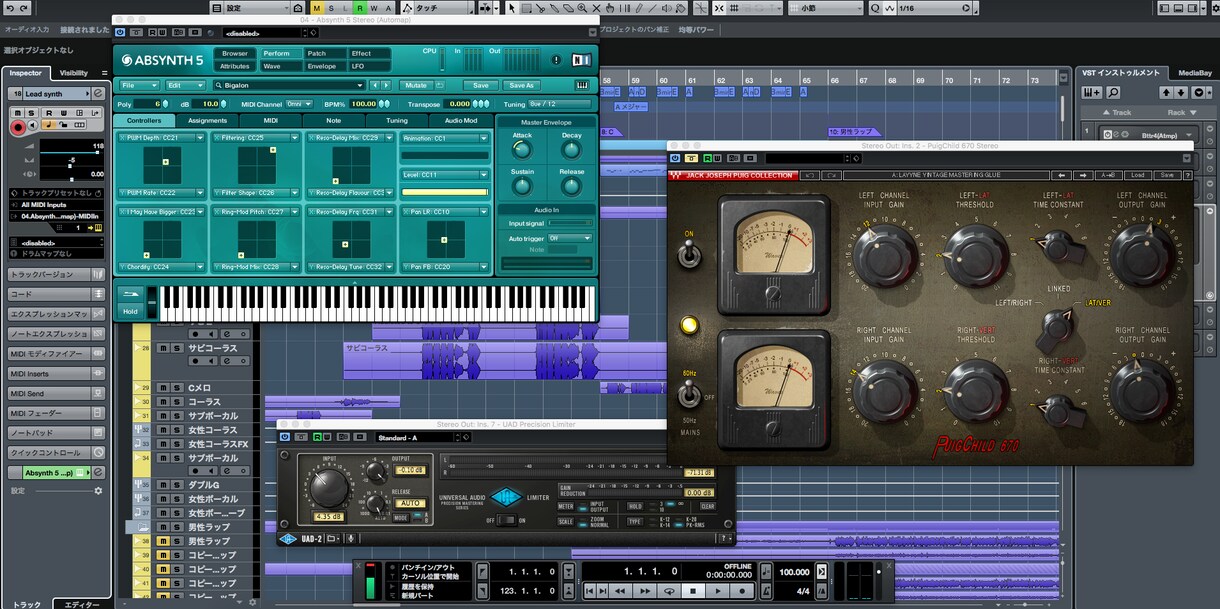Screen dimensions: 1220x609
Task: Click the UAD-2 logo icon
Action: click(x=288, y=539)
